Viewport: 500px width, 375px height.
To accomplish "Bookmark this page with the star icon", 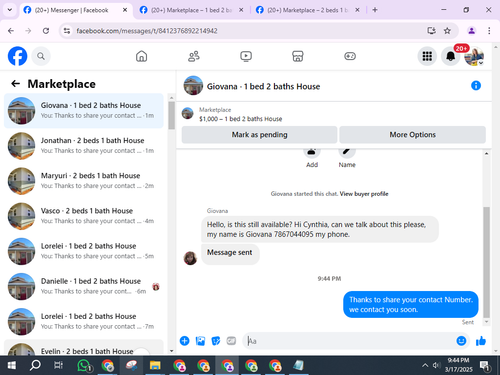I will [447, 31].
